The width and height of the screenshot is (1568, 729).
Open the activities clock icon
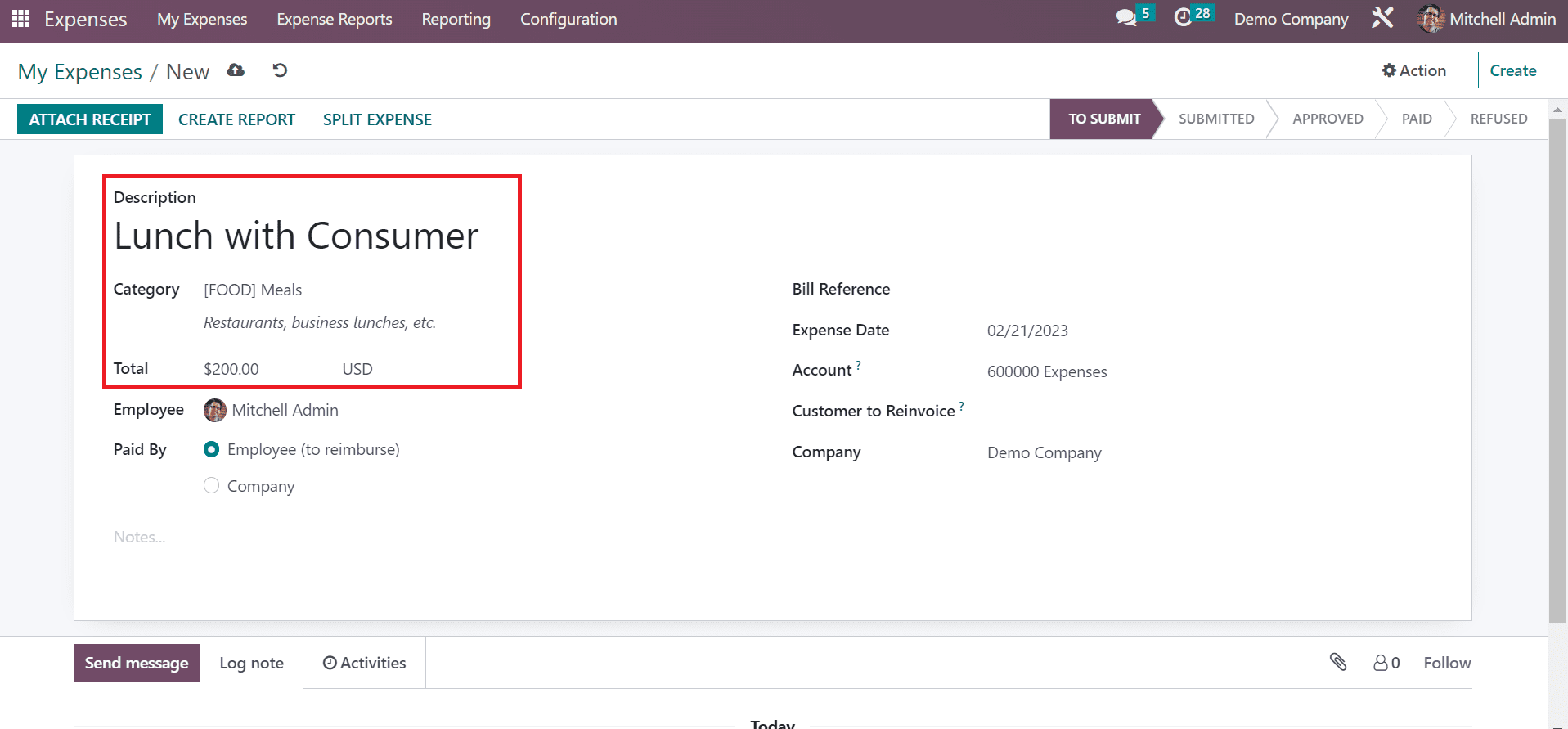point(1183,18)
